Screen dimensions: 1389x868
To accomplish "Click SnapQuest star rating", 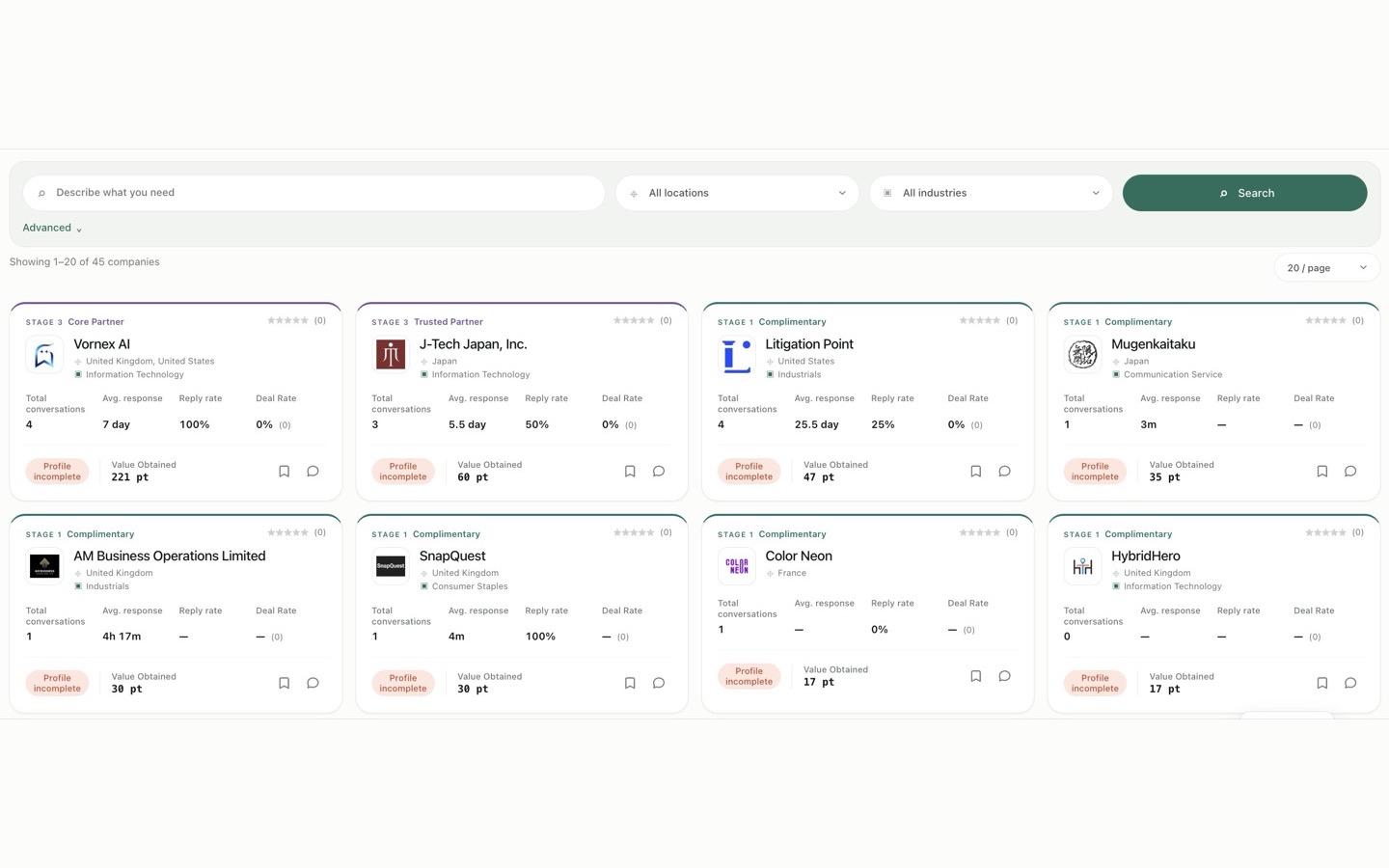I will [634, 532].
